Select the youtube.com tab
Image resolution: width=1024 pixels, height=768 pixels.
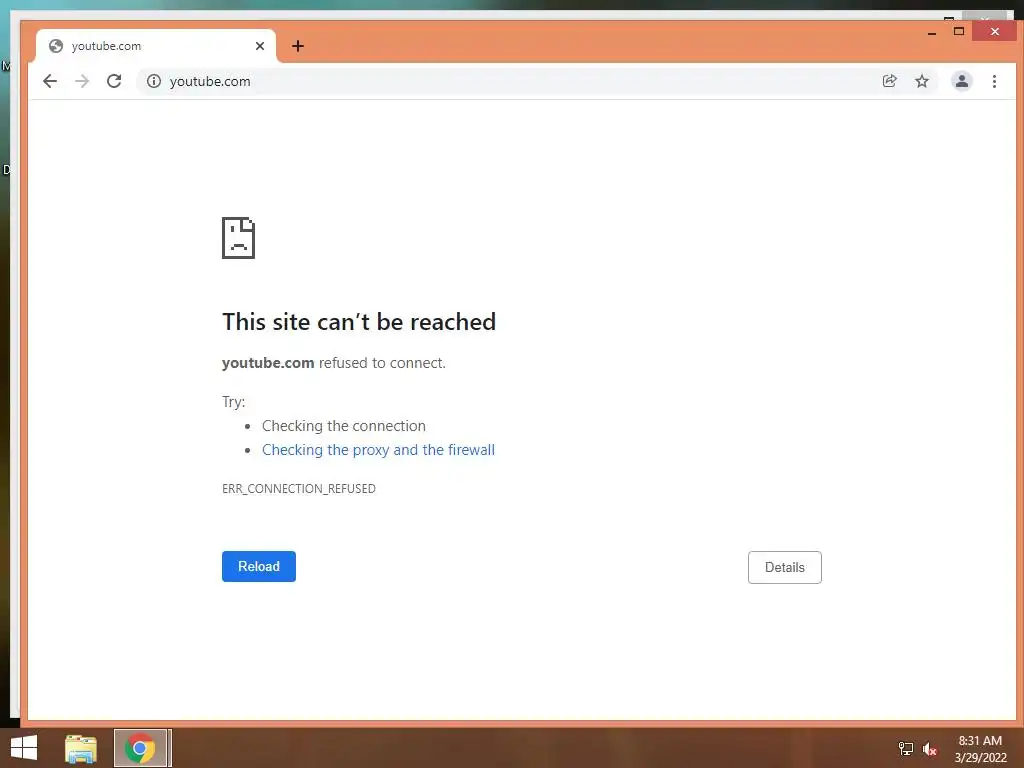[156, 46]
